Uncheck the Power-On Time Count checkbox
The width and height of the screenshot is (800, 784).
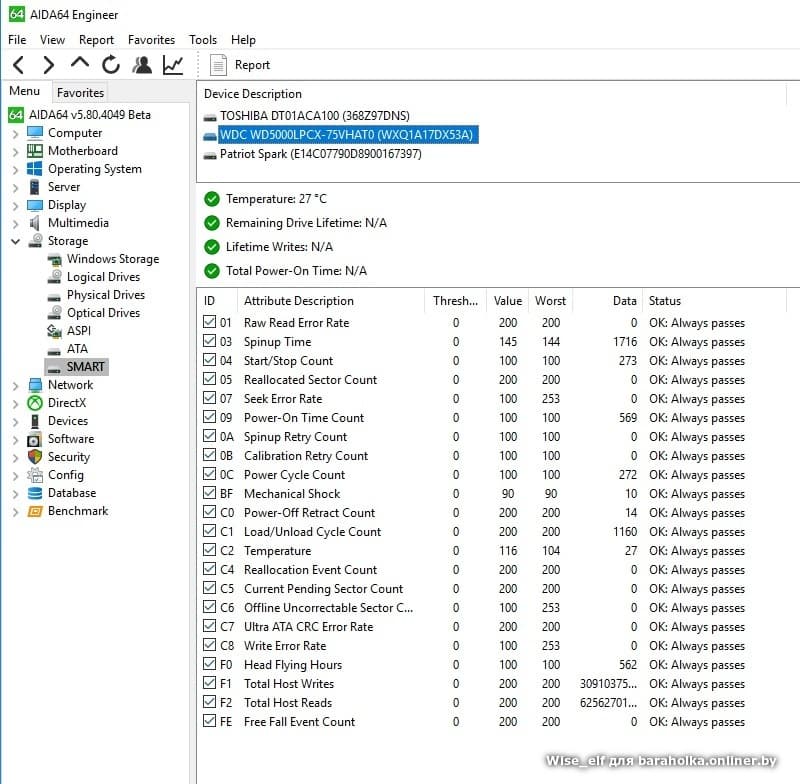click(x=209, y=417)
